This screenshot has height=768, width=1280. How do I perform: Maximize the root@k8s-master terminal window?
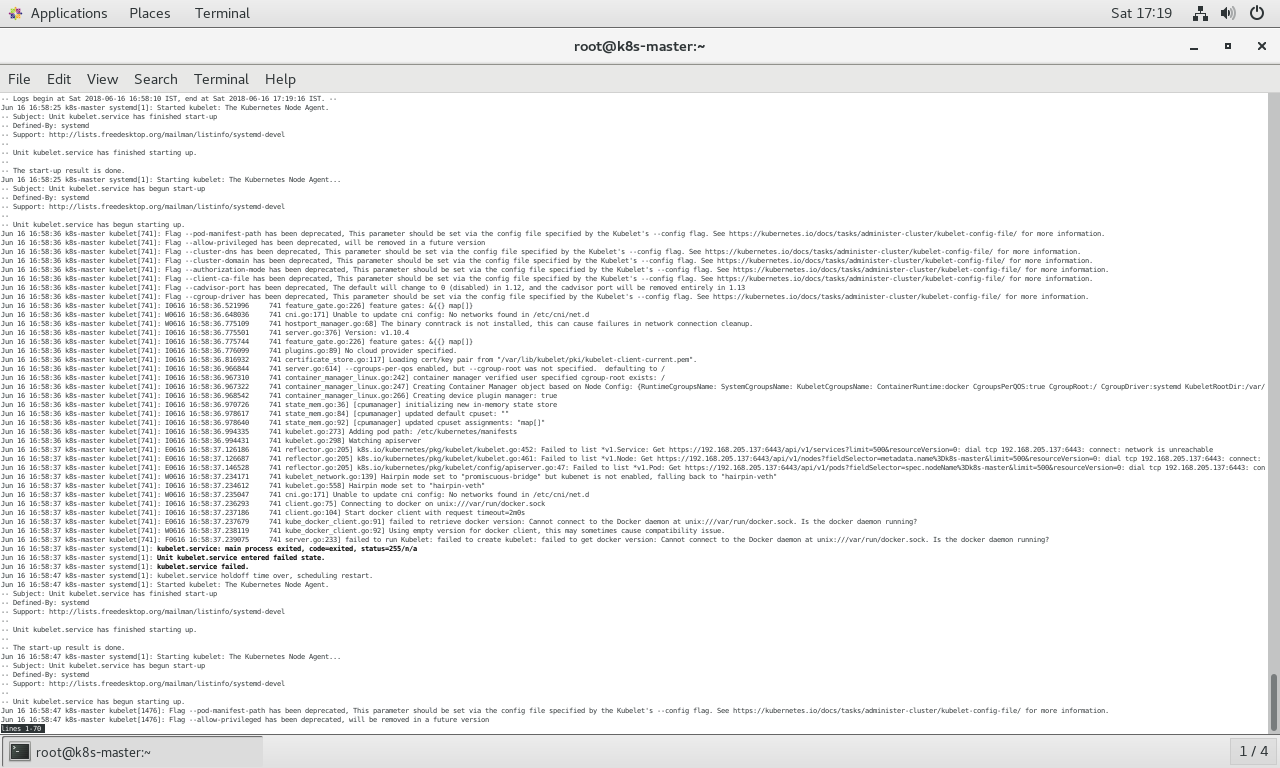pyautogui.click(x=1228, y=46)
